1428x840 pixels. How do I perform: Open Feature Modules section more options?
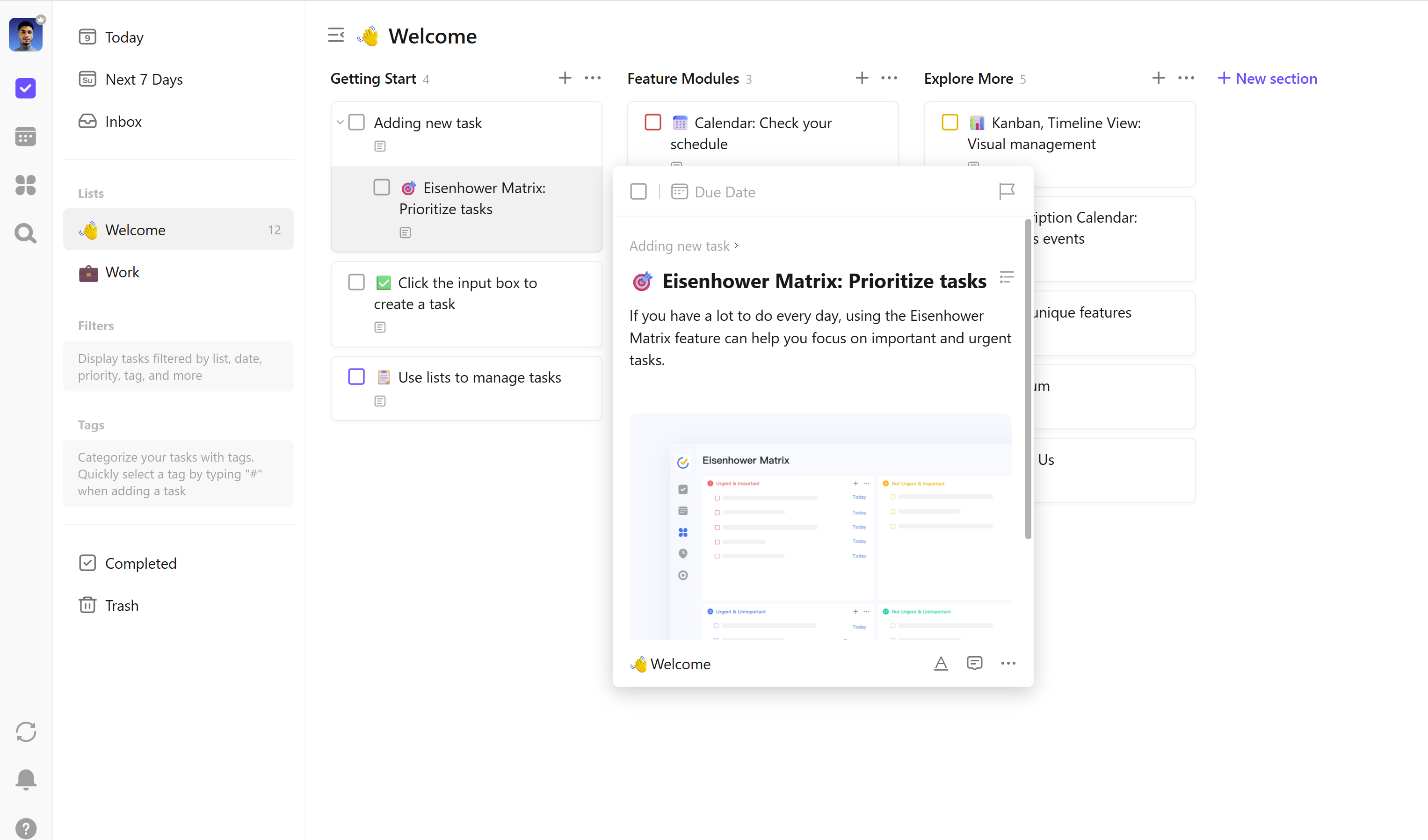(x=889, y=78)
